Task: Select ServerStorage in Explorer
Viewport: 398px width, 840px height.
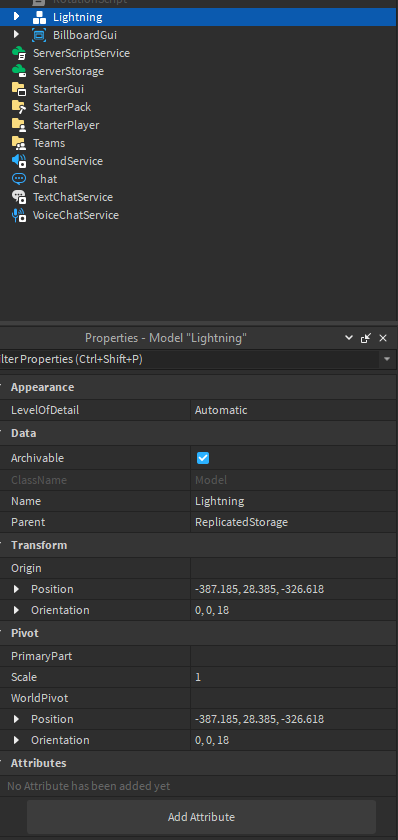Action: tap(69, 71)
